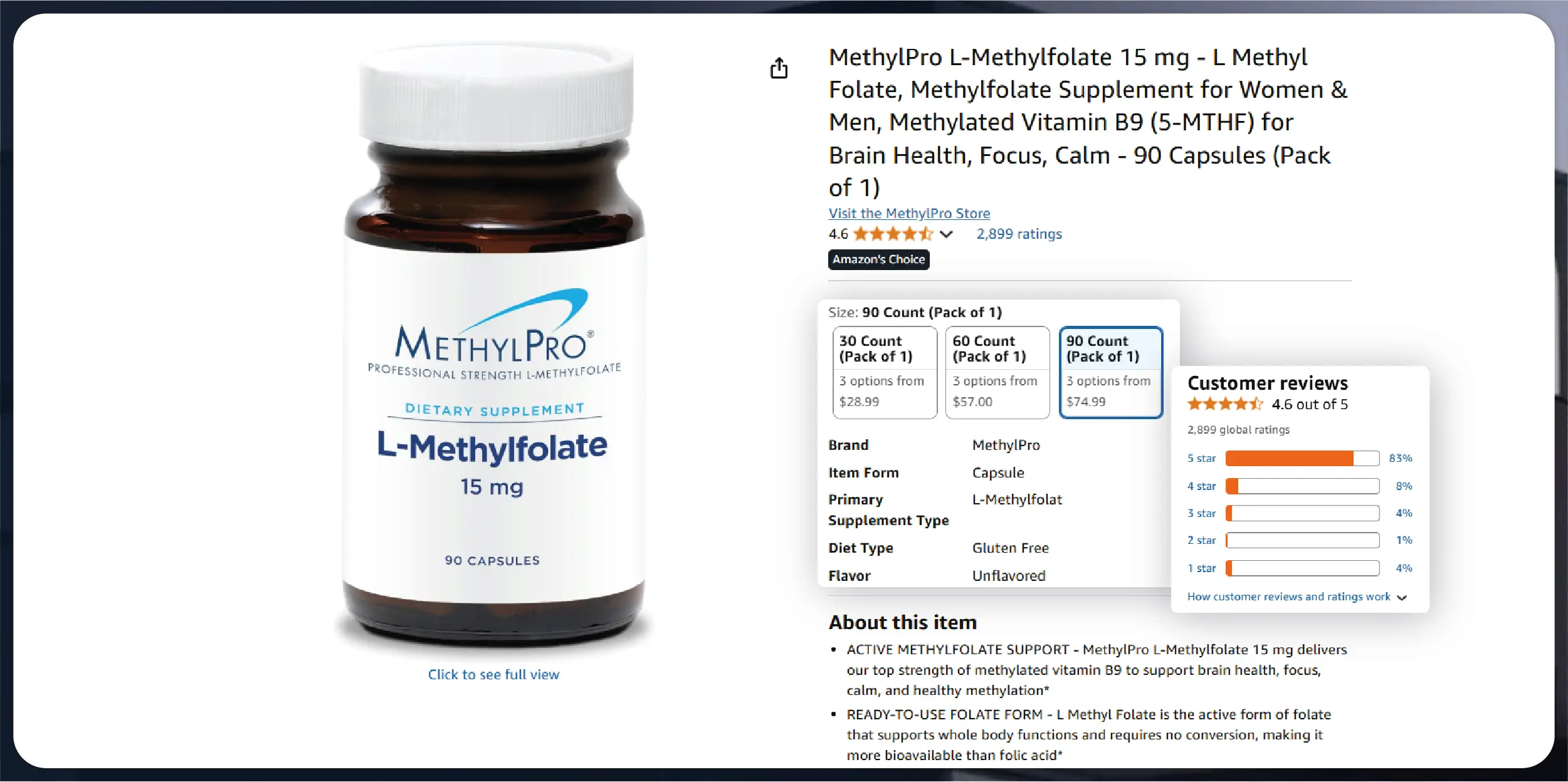Select the 60 Count (Pack of 1) size
The width and height of the screenshot is (1568, 782).
pyautogui.click(x=997, y=372)
